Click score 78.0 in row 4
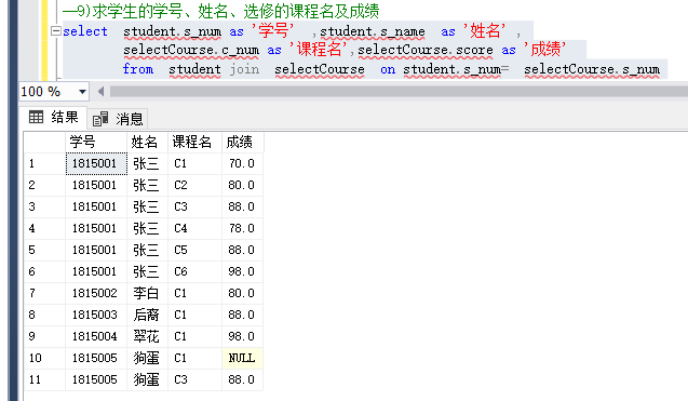This screenshot has height=401, width=688. [243, 228]
